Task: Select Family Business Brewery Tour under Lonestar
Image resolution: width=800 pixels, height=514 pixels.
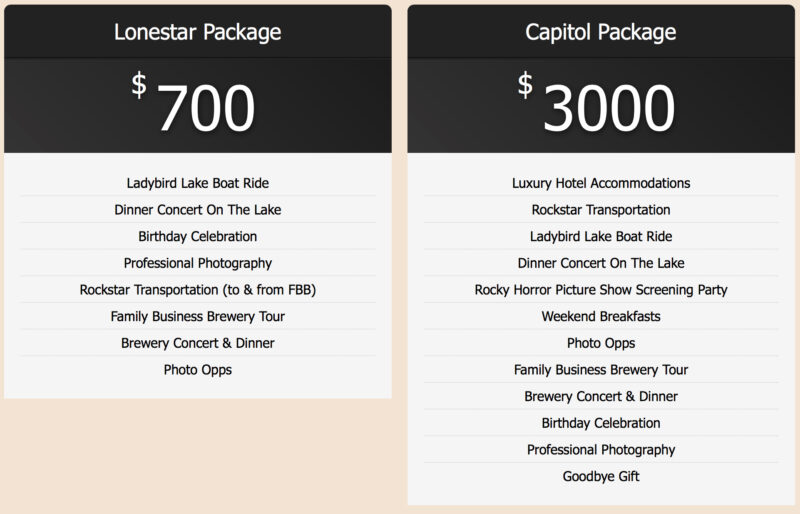Action: [x=197, y=316]
